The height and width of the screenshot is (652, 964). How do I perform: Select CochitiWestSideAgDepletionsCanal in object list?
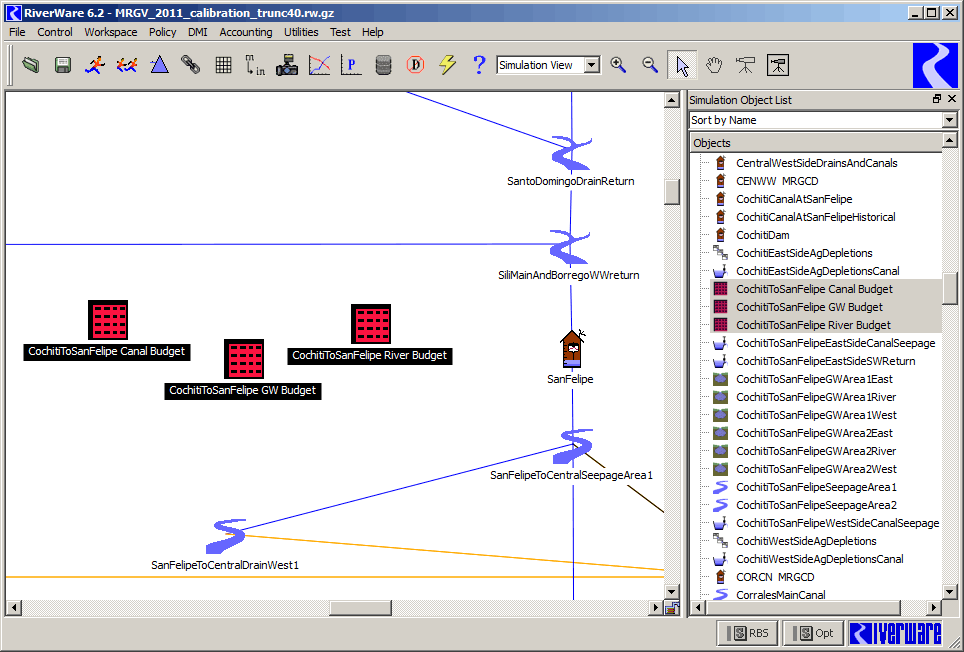(820, 559)
